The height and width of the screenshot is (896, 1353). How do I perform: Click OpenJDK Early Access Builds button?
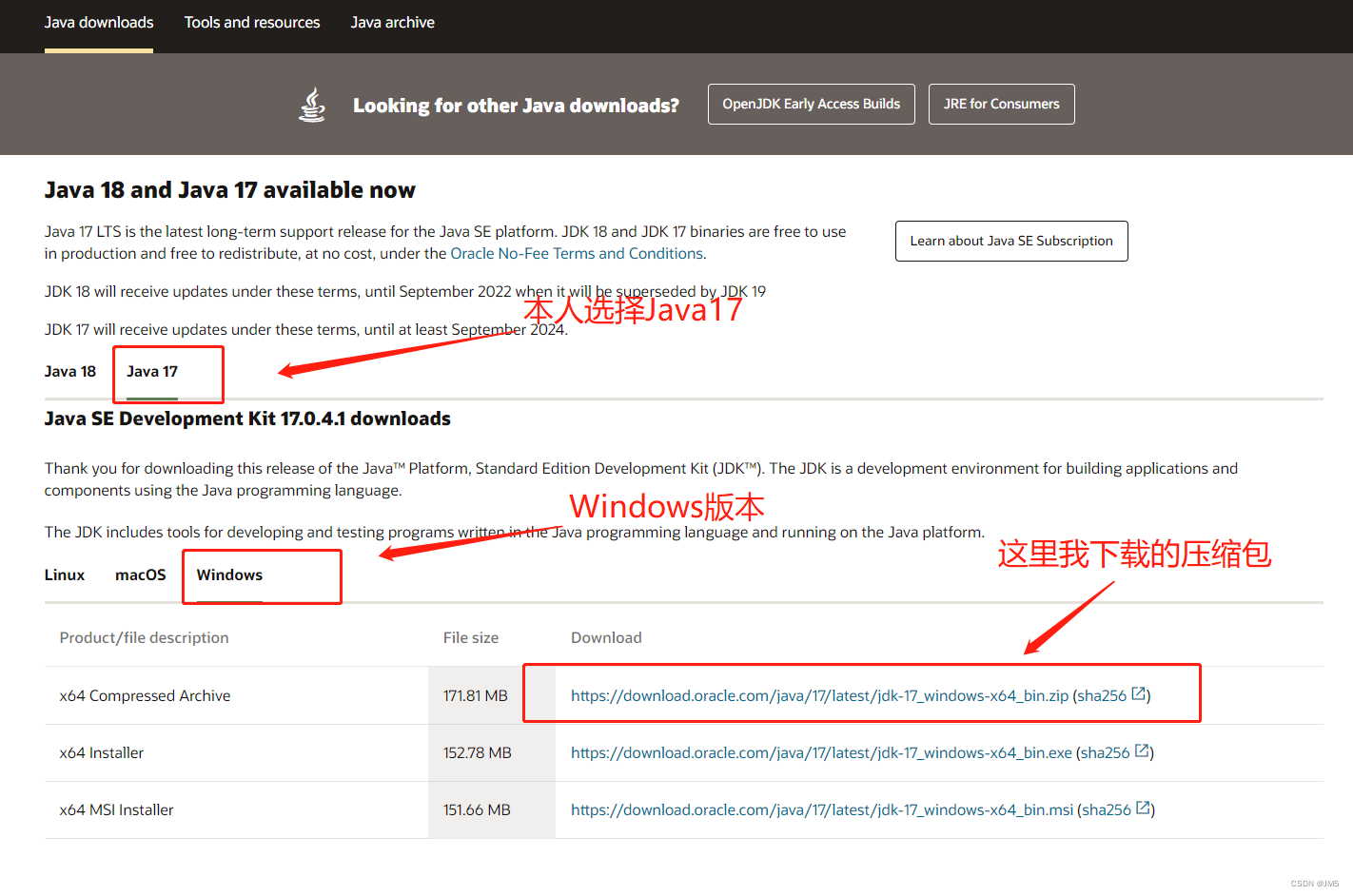click(x=812, y=104)
